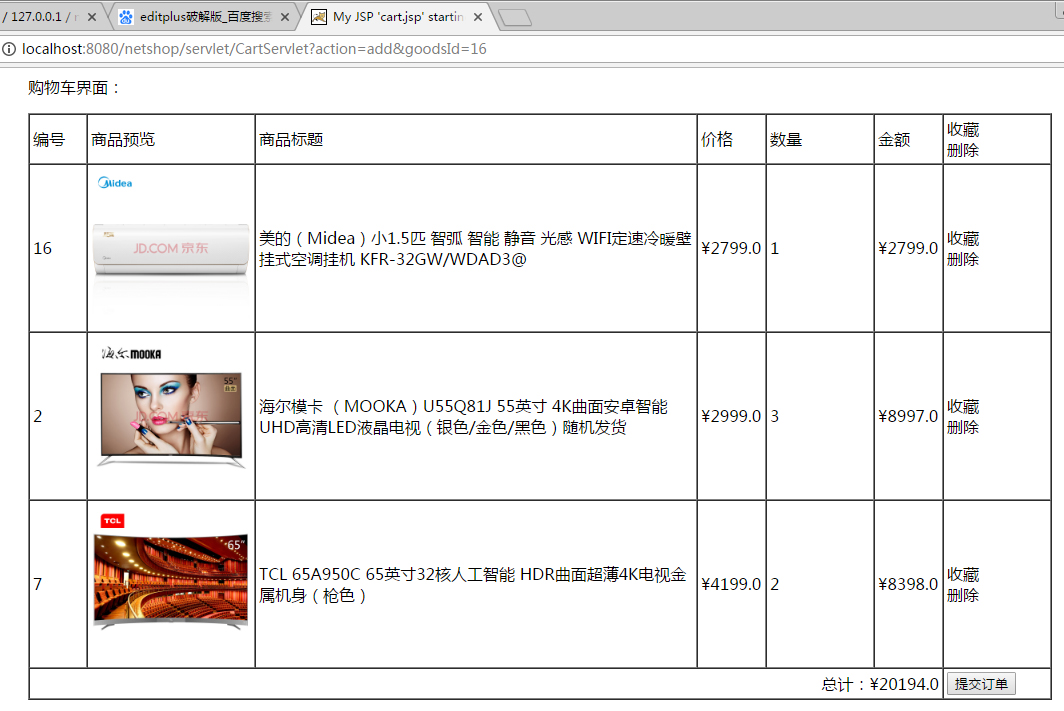Image resolution: width=1064 pixels, height=711 pixels.
Task: Click 删除 for the Midea air conditioner
Action: [963, 259]
